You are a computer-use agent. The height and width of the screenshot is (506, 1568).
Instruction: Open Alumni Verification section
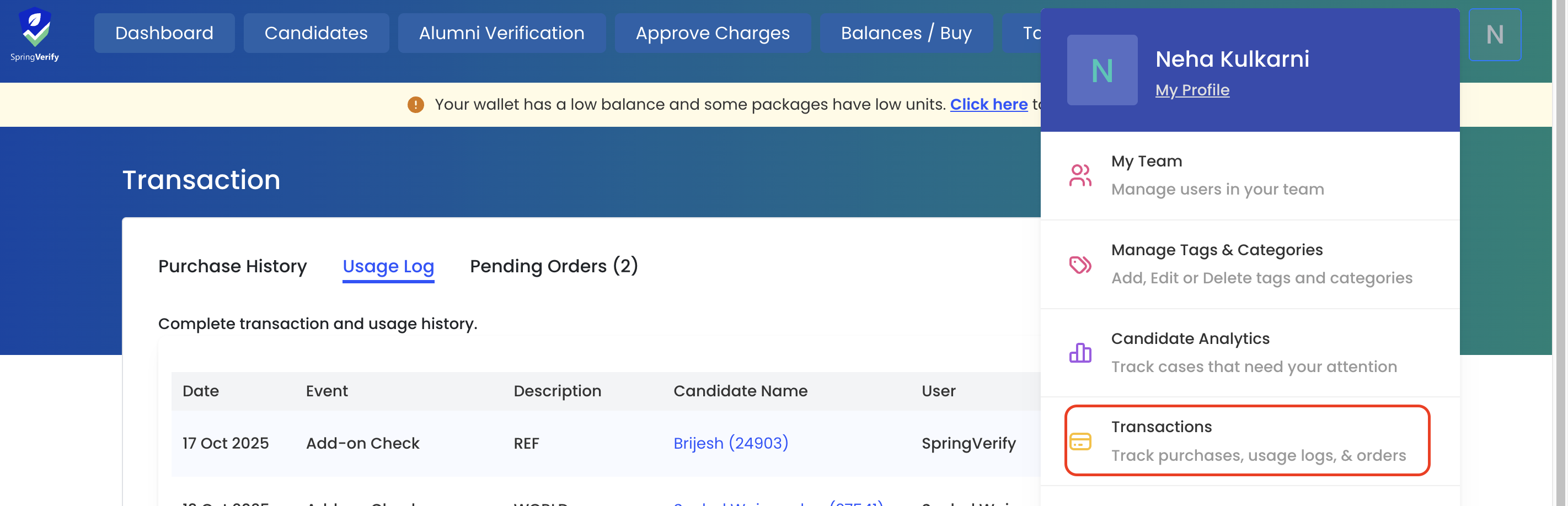pyautogui.click(x=501, y=33)
